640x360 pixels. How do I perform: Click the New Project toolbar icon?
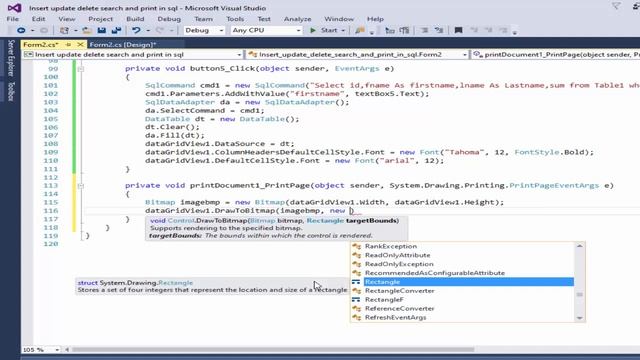64,30
